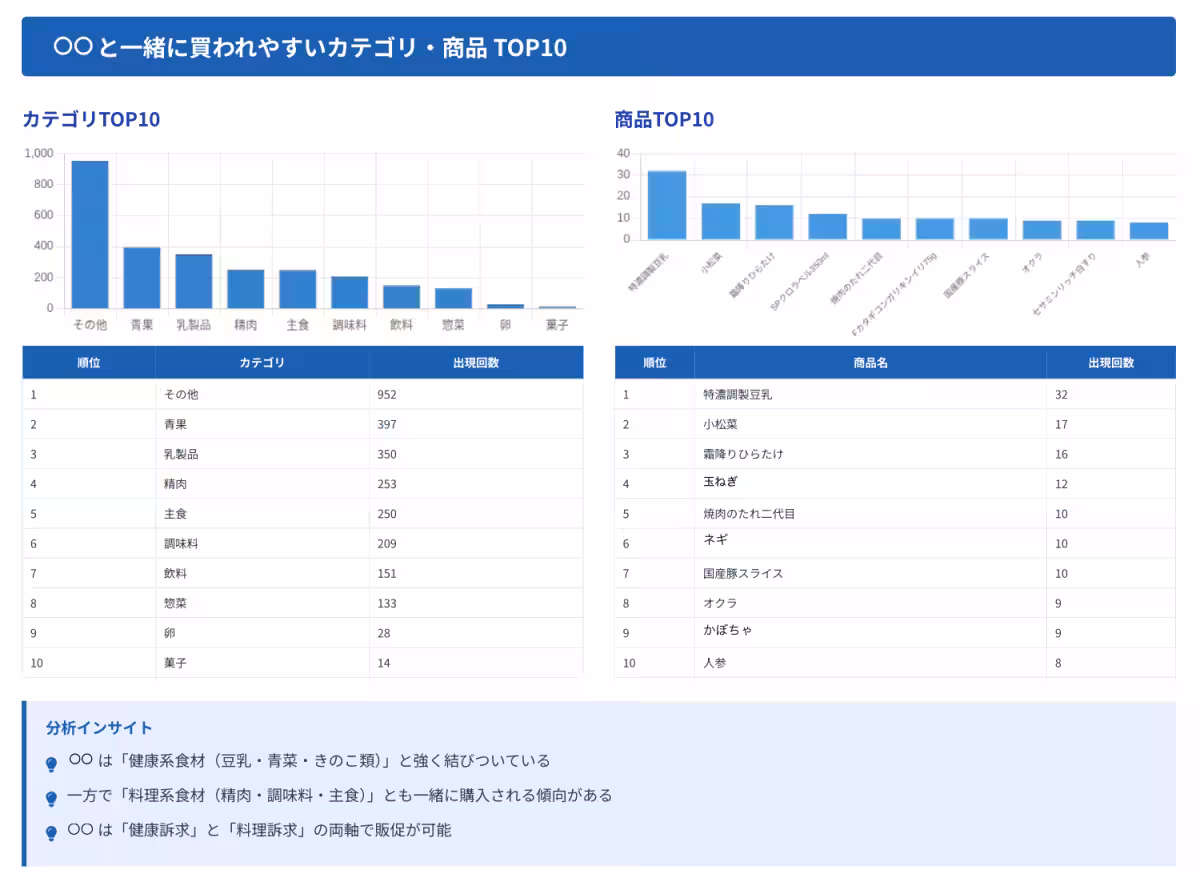
Task: Sort by 出現回数 in the product table
Action: point(1111,363)
